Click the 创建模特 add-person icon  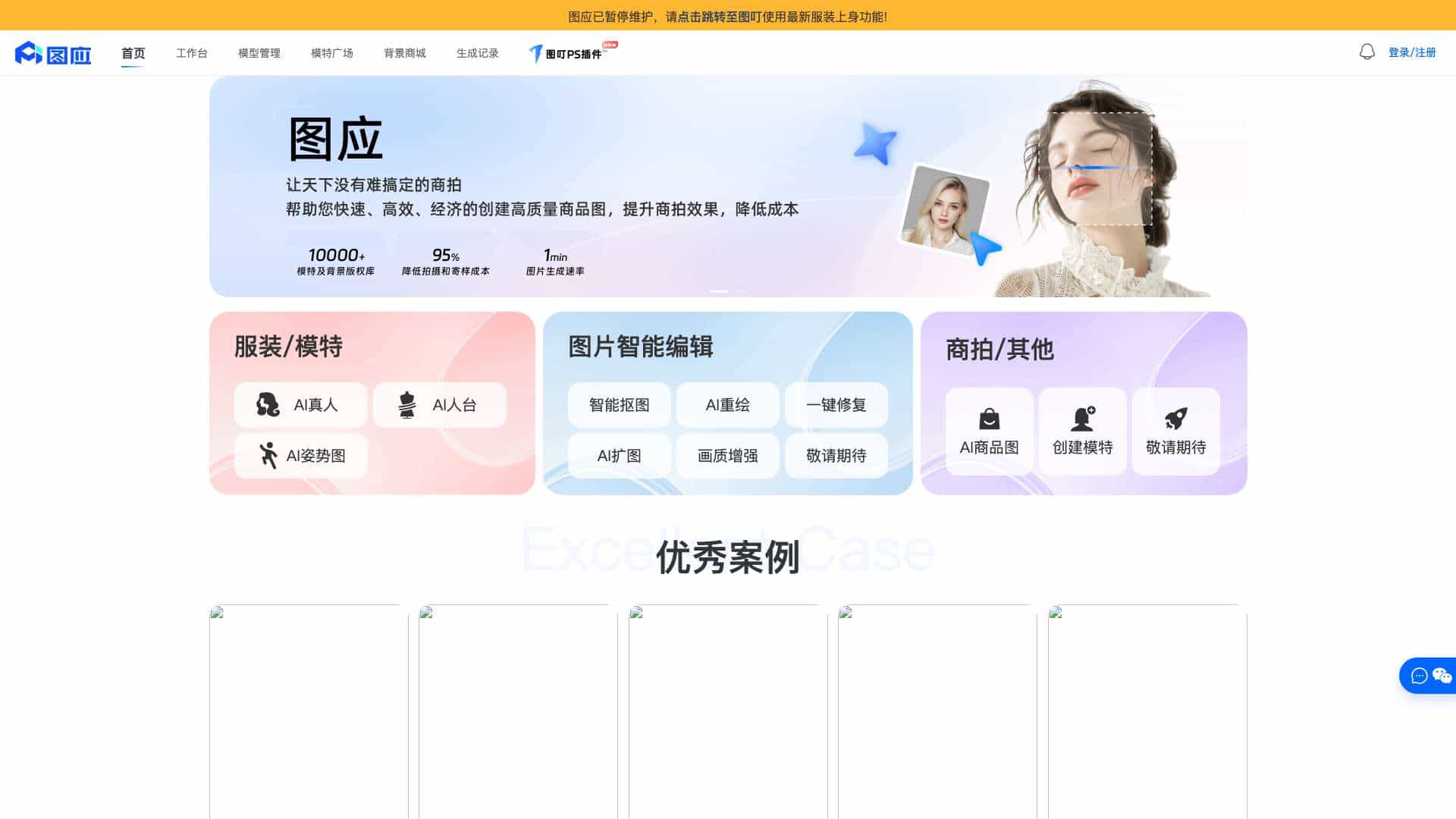pyautogui.click(x=1082, y=419)
